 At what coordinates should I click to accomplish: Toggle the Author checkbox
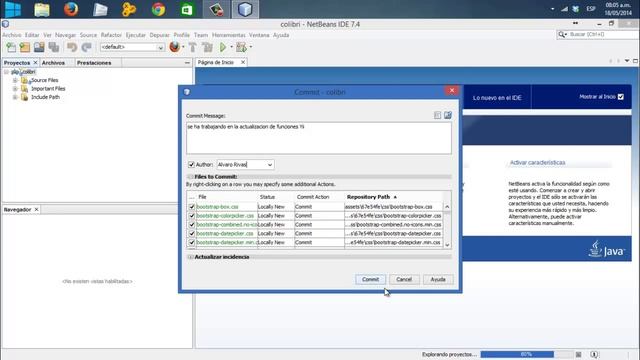pos(191,164)
